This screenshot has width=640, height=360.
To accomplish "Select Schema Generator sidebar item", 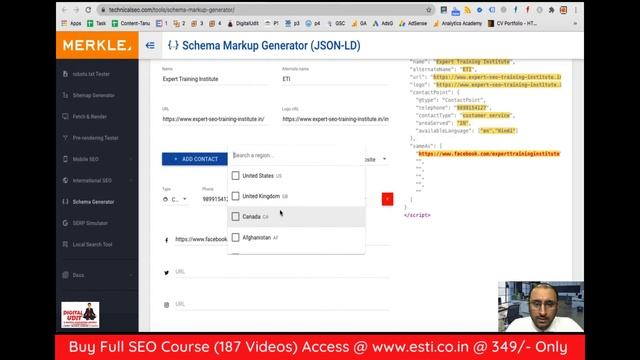I will [93, 202].
